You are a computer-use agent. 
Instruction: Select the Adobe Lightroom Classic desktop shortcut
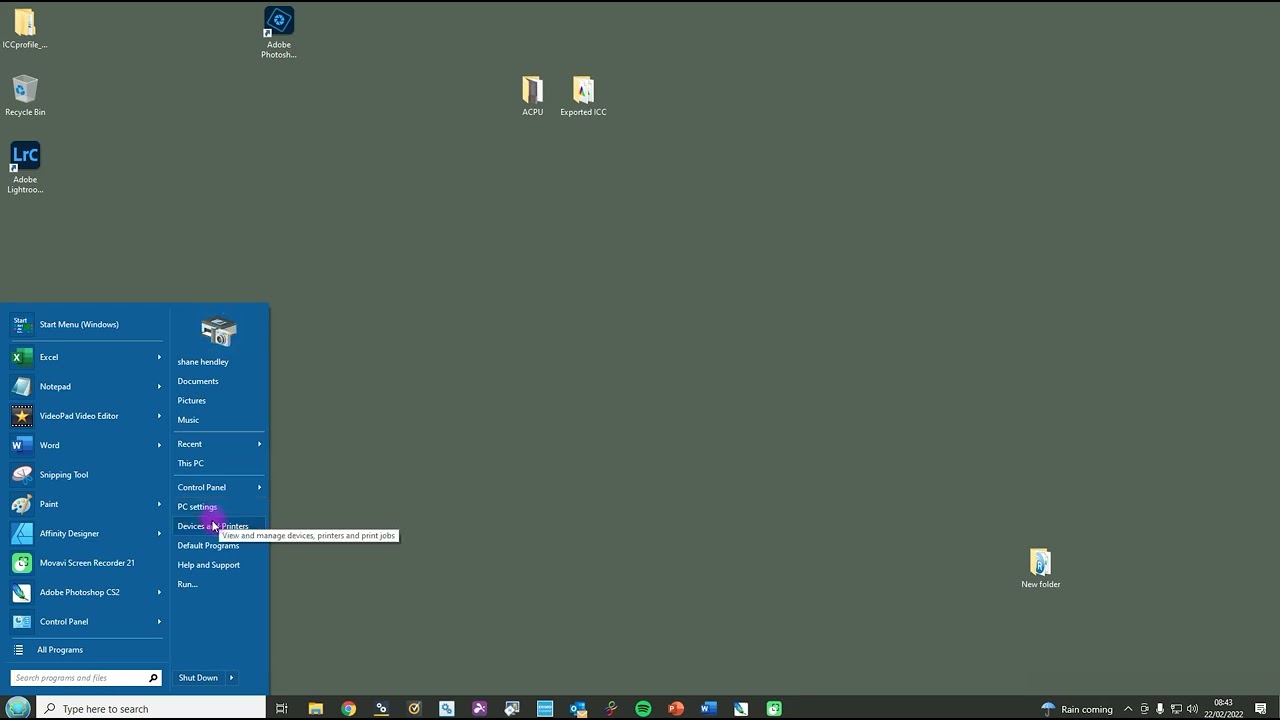click(x=25, y=168)
